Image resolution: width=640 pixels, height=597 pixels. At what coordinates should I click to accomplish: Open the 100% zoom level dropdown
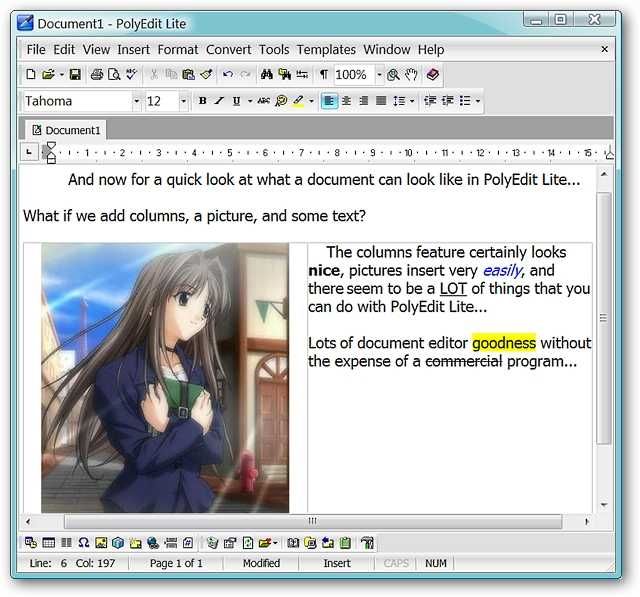point(379,75)
